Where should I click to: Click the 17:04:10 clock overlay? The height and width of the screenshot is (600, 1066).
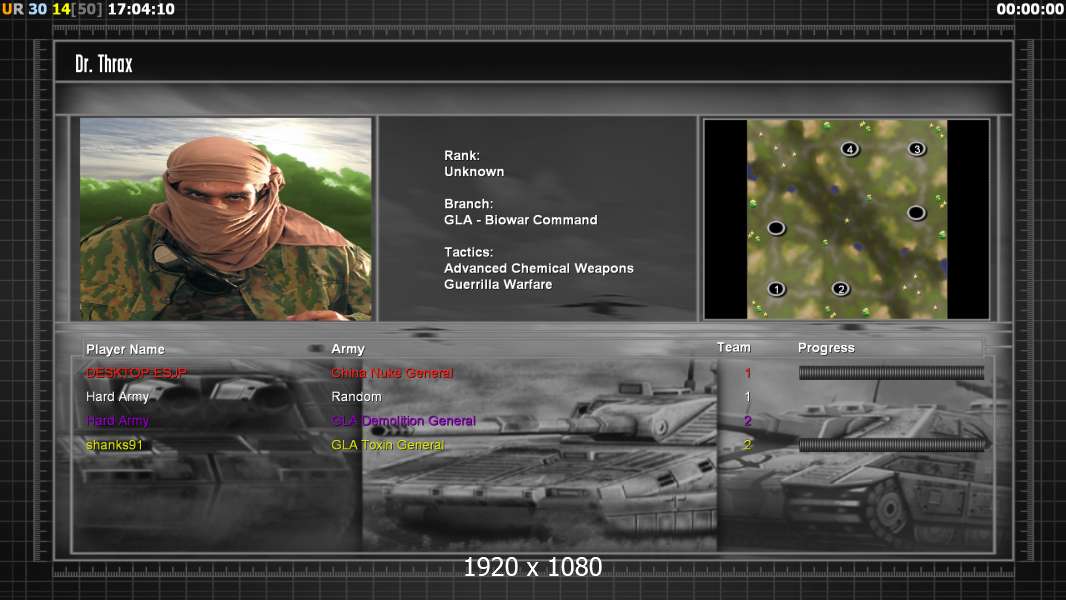coord(141,9)
